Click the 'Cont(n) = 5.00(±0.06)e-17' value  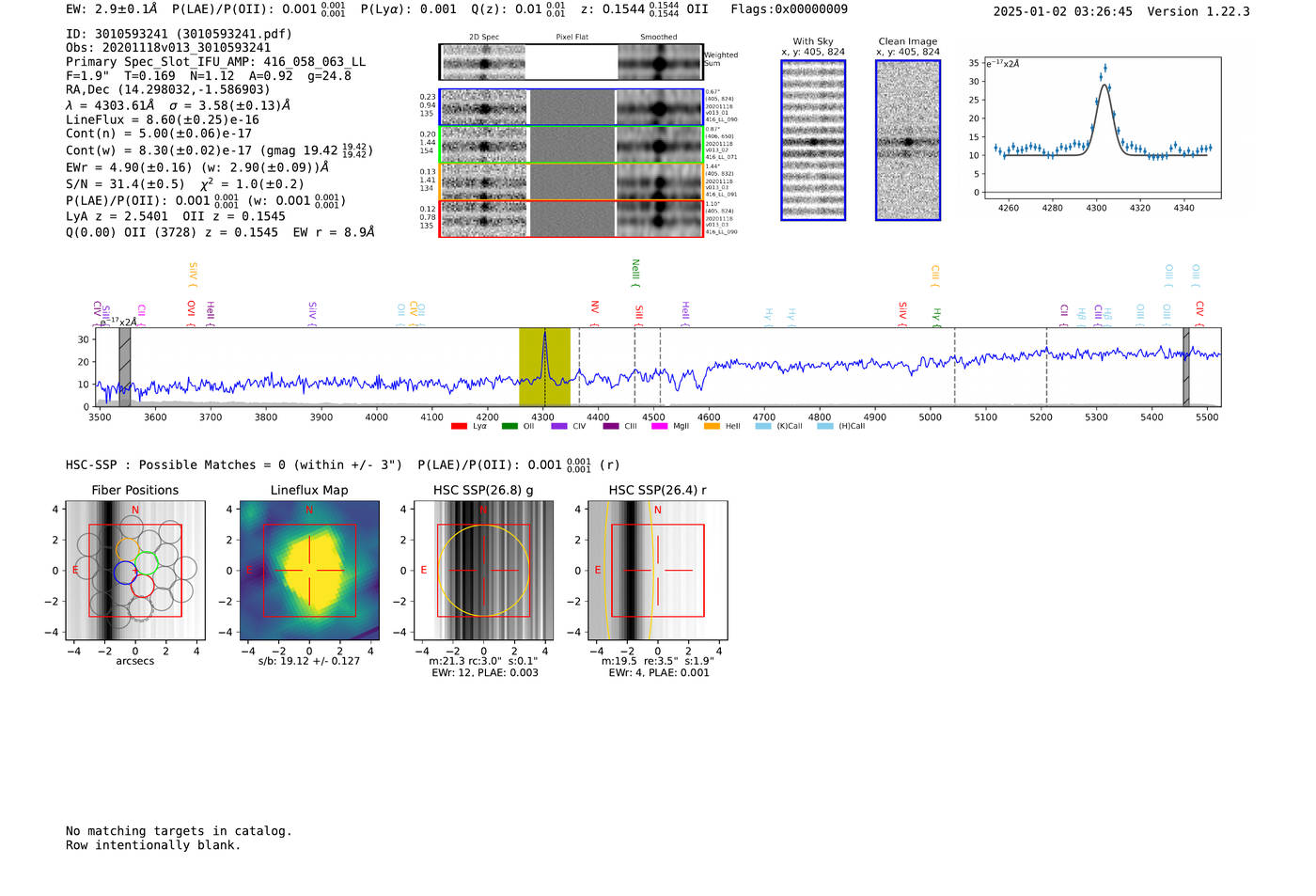point(159,134)
